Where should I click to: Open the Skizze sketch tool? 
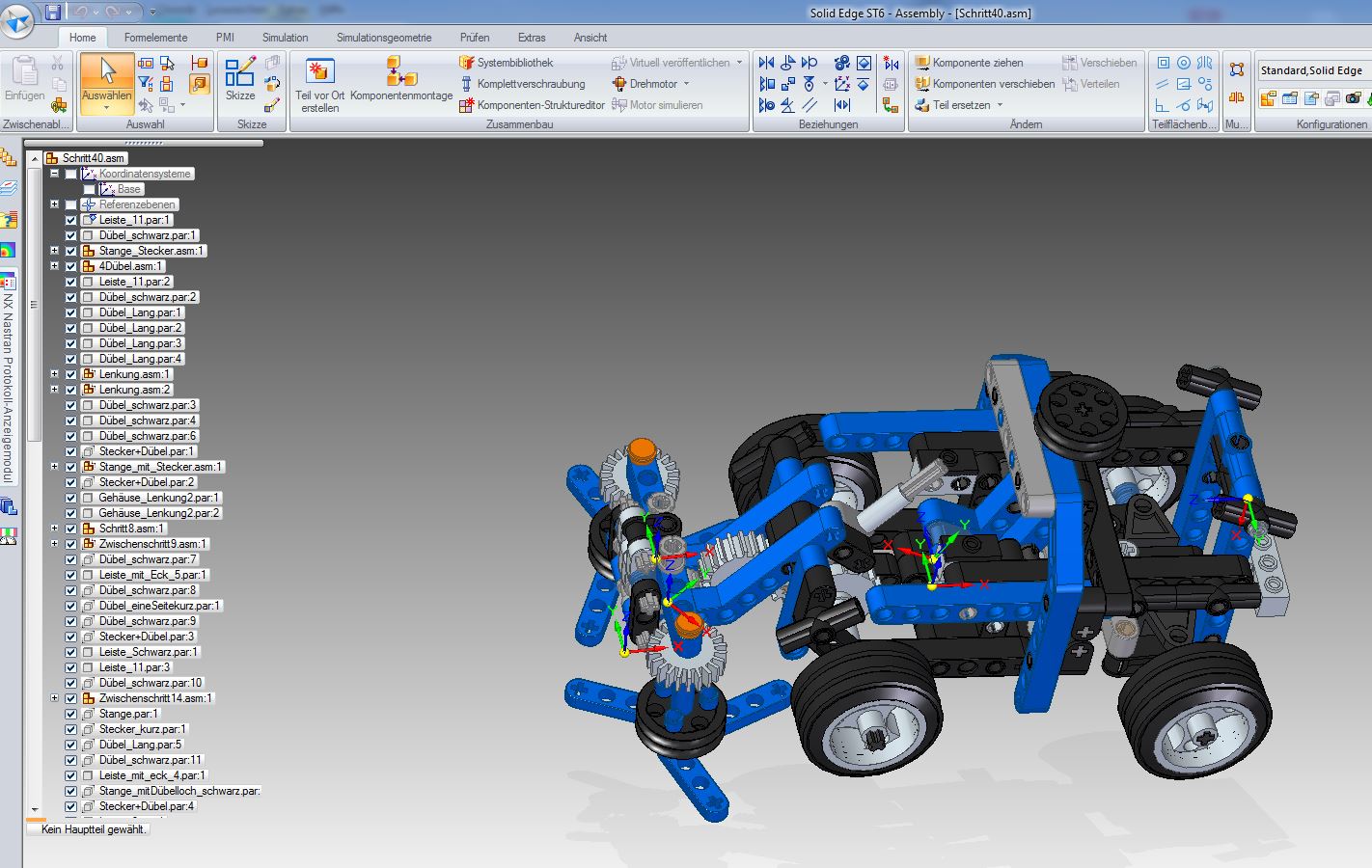click(x=240, y=78)
